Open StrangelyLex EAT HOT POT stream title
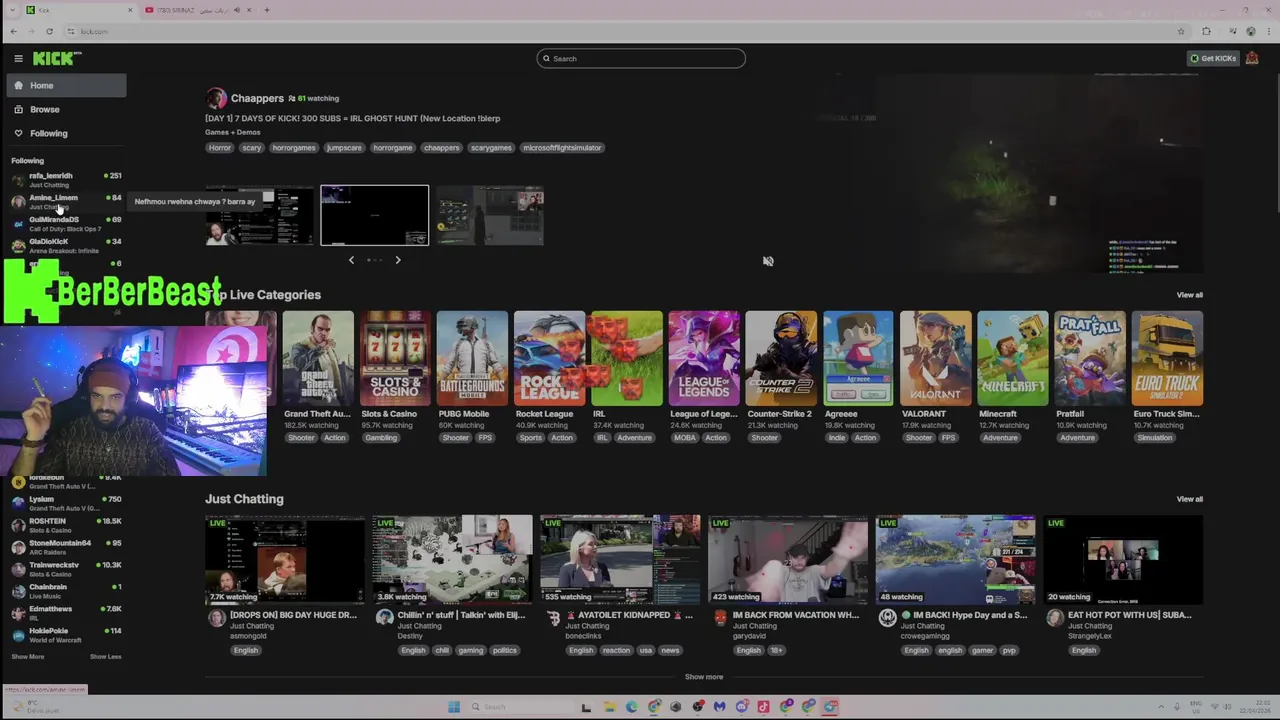This screenshot has height=720, width=1280. pos(1130,616)
